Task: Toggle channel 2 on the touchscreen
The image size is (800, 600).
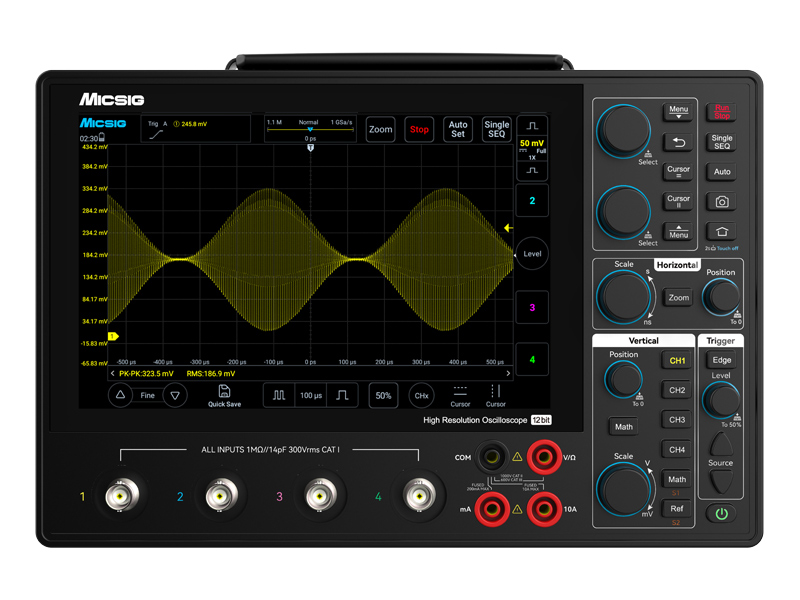Action: 532,201
